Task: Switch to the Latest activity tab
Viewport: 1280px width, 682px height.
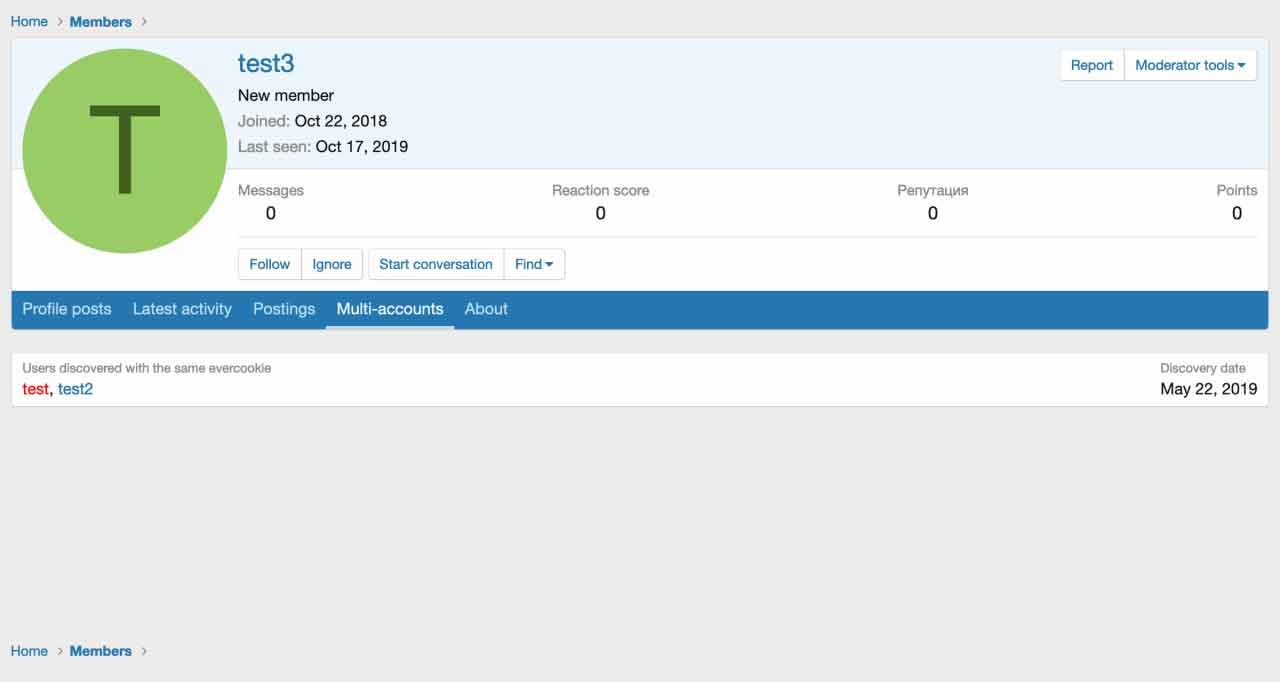Action: [x=182, y=309]
